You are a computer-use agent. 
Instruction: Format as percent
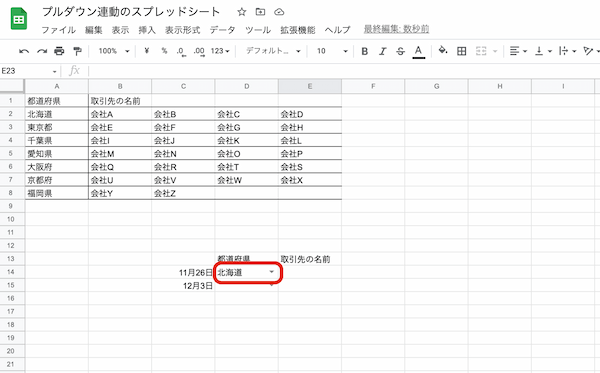tap(164, 50)
